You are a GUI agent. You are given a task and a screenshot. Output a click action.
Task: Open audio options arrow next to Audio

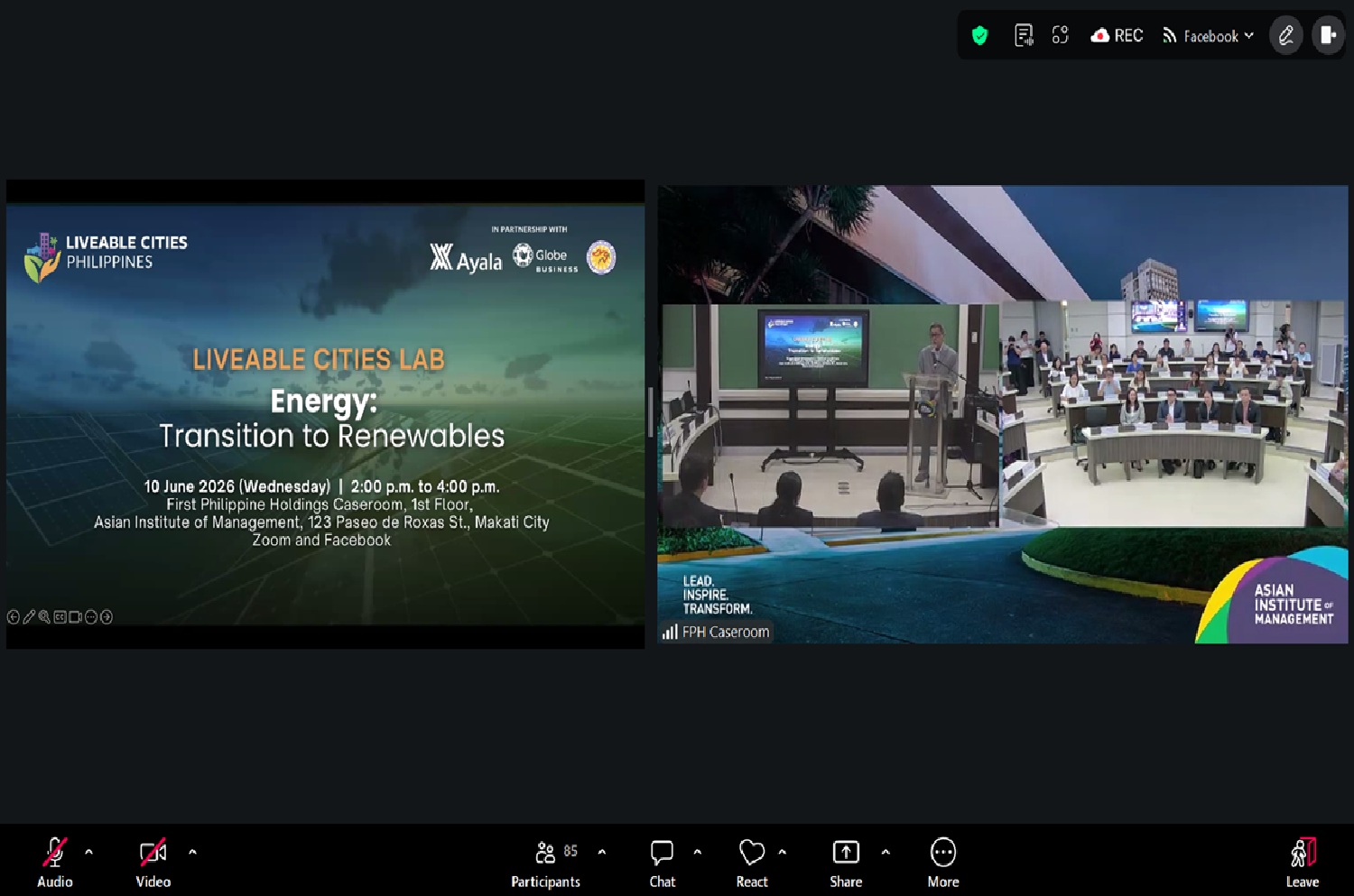[x=88, y=851]
